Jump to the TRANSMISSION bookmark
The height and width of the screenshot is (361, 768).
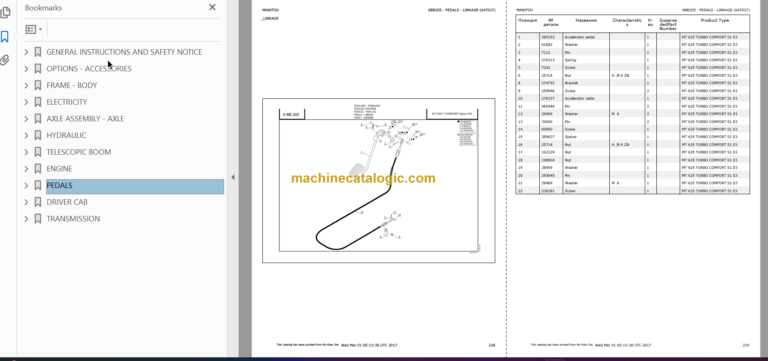(73, 219)
